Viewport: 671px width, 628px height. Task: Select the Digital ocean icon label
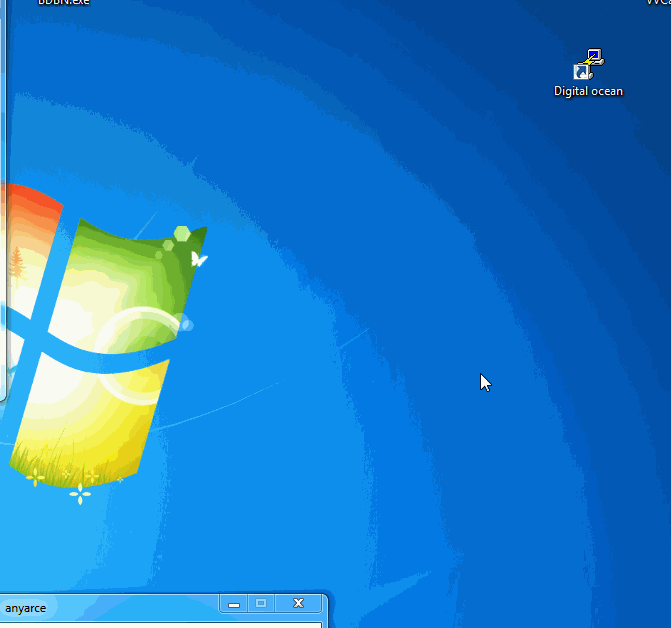(x=588, y=91)
